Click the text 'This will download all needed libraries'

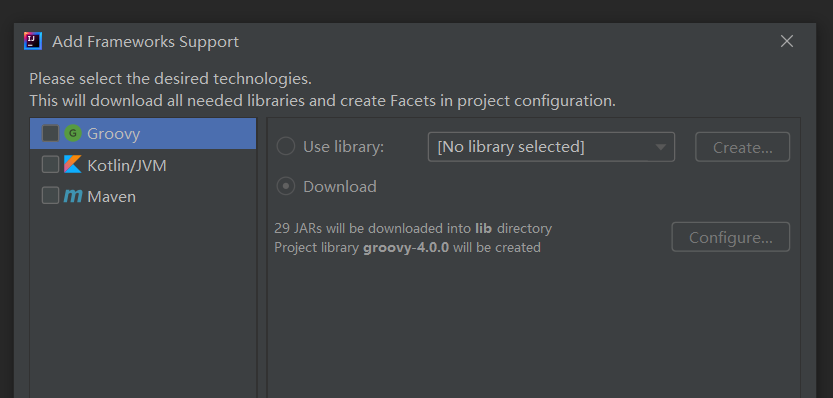pos(167,100)
